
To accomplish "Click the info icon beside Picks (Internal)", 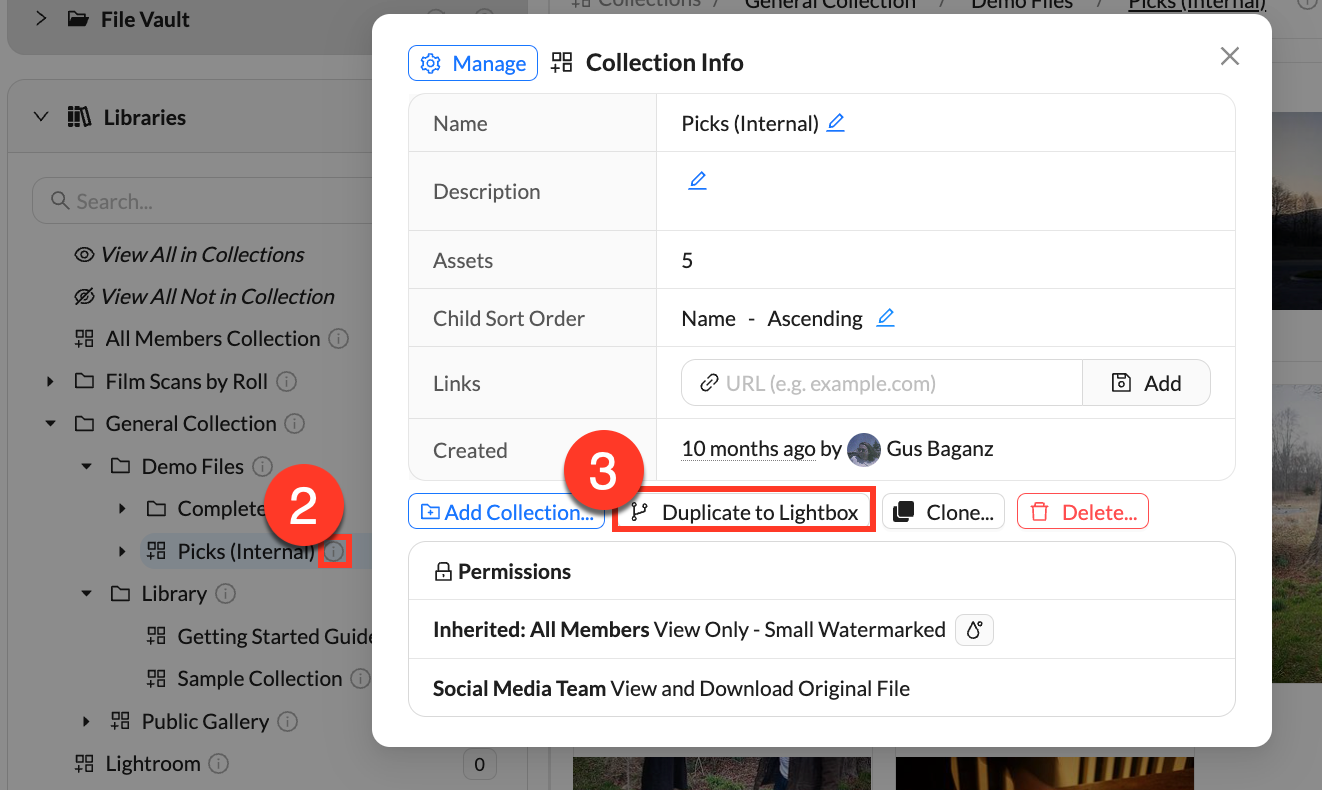I will (x=337, y=551).
